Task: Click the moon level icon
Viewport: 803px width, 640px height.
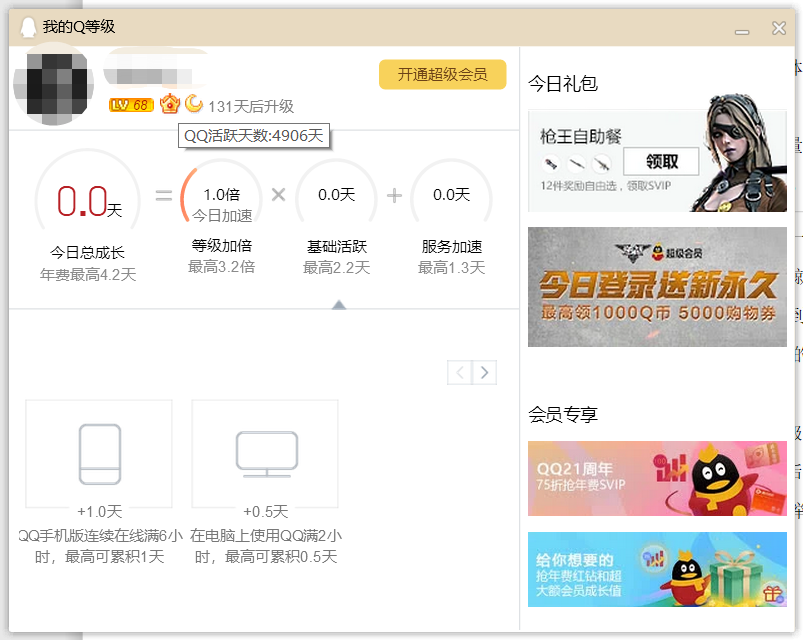Action: point(194,104)
